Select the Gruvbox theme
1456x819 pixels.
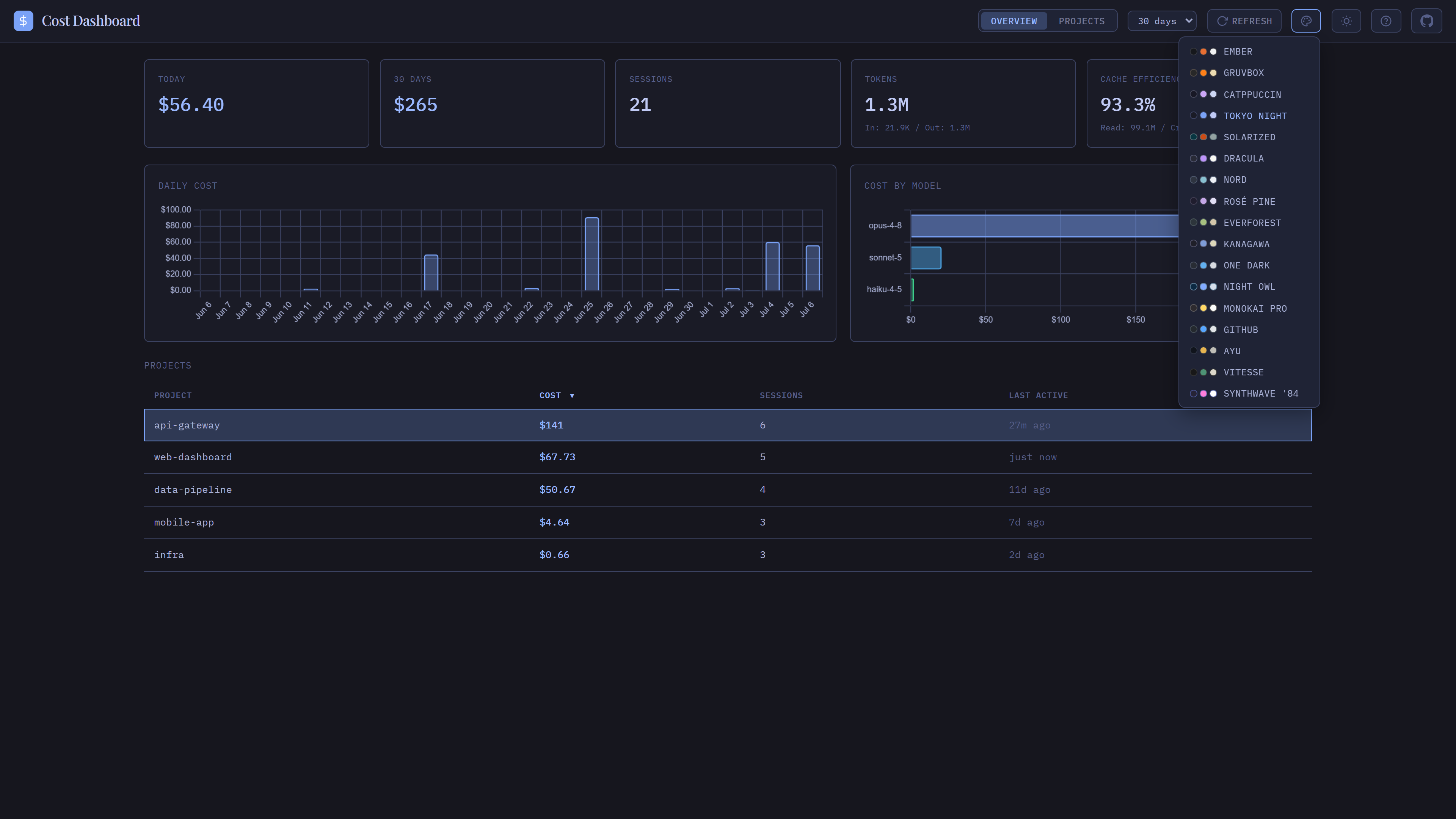click(x=1249, y=73)
